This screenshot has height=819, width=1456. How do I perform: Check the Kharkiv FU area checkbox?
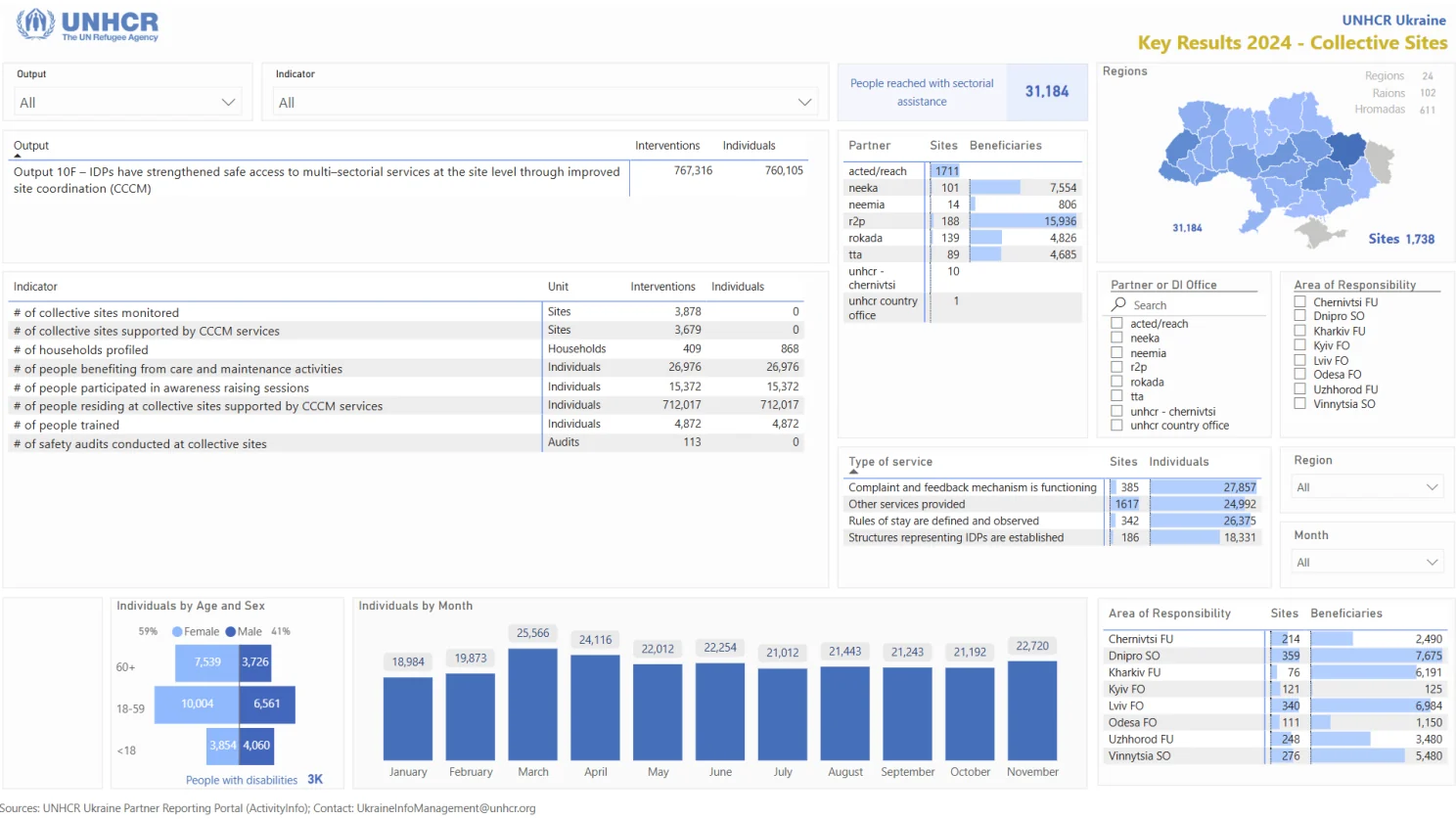(x=1300, y=331)
